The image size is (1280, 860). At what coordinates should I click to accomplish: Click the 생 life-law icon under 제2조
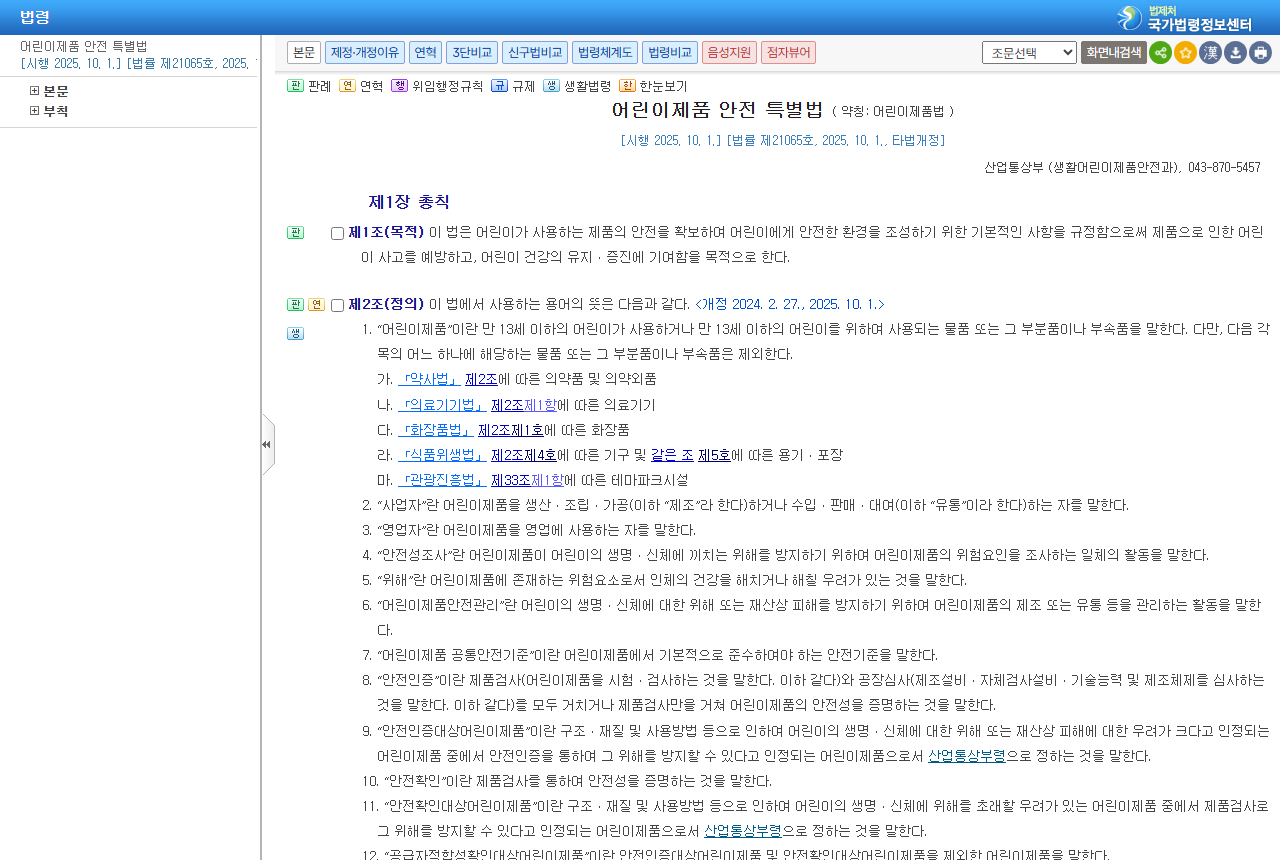tap(295, 334)
